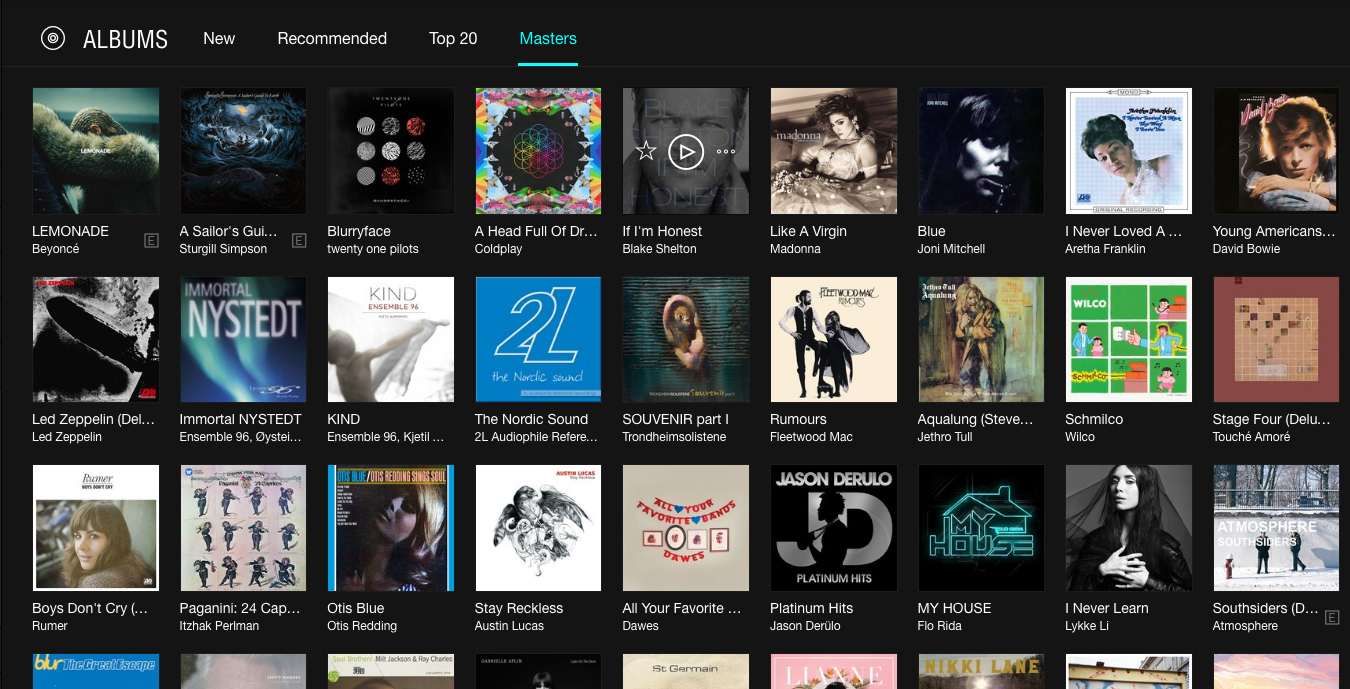Go to artist Fleetwood Mac
The height and width of the screenshot is (689, 1350).
click(x=814, y=437)
